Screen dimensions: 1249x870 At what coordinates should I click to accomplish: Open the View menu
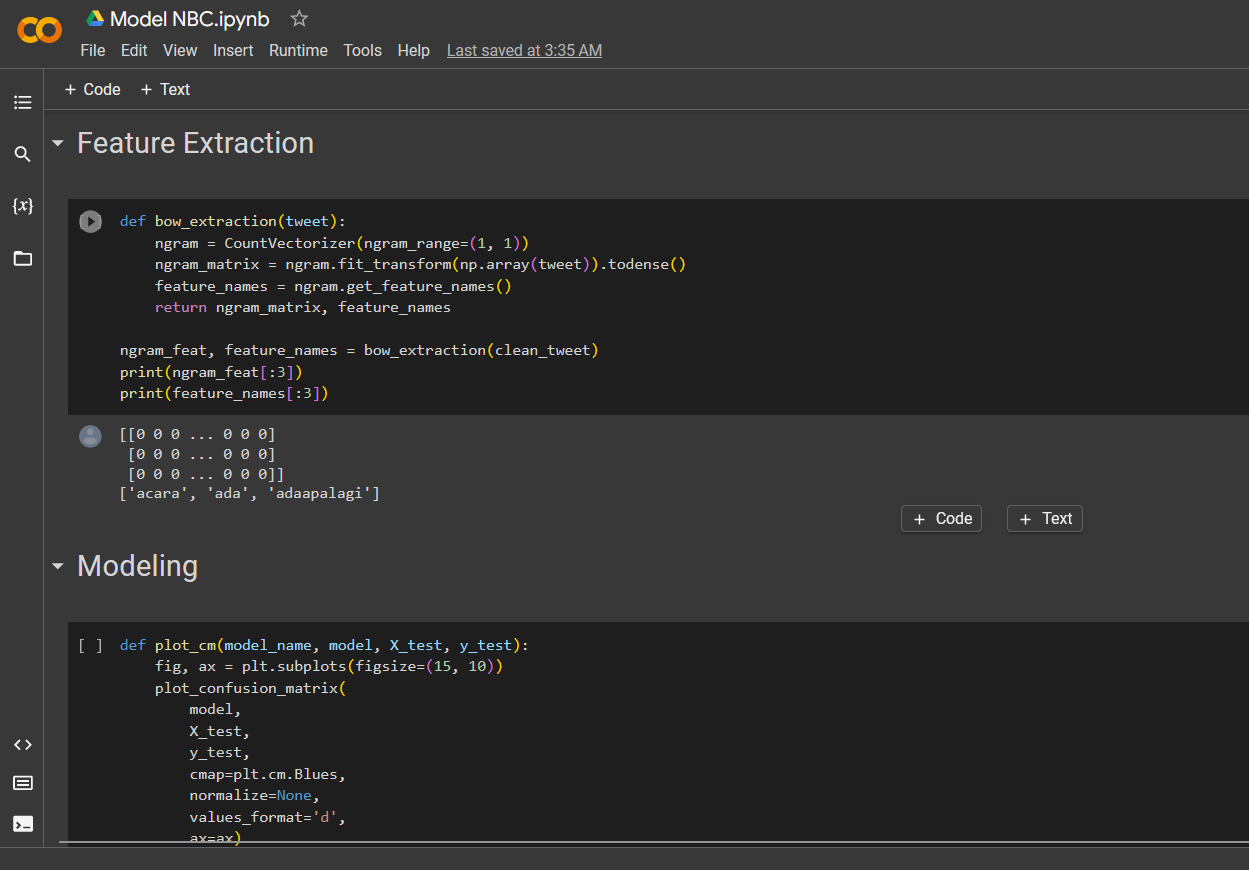(180, 50)
